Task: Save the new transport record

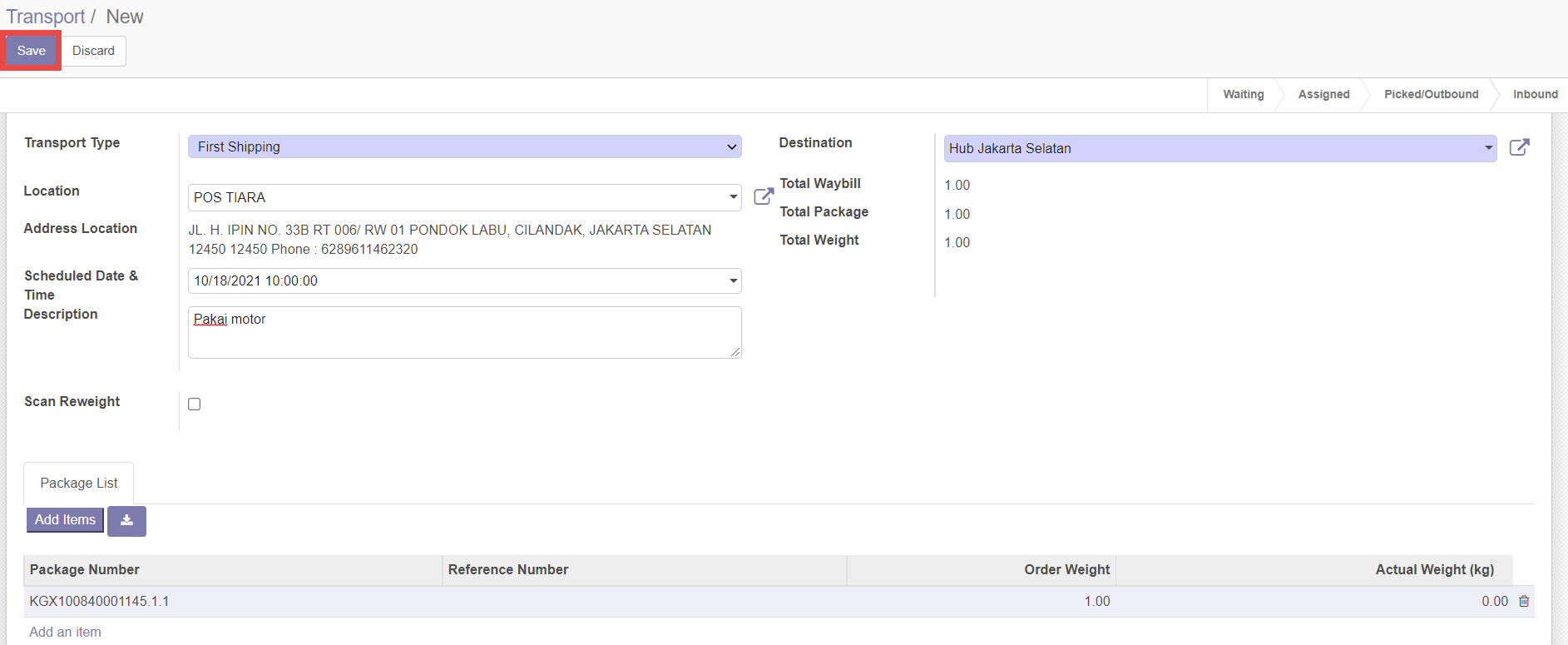Action: point(32,51)
